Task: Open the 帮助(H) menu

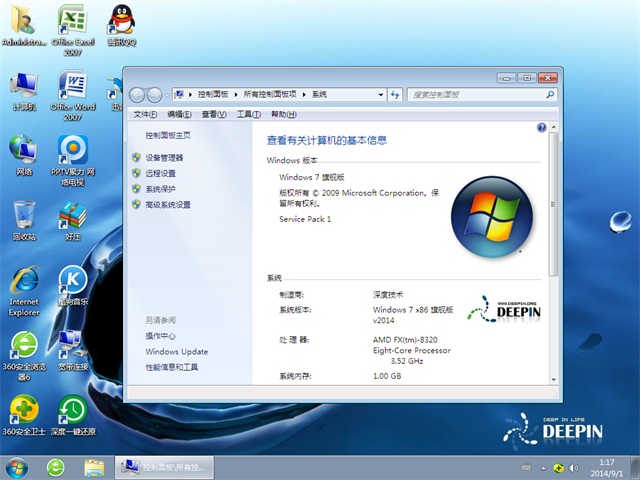Action: point(284,114)
